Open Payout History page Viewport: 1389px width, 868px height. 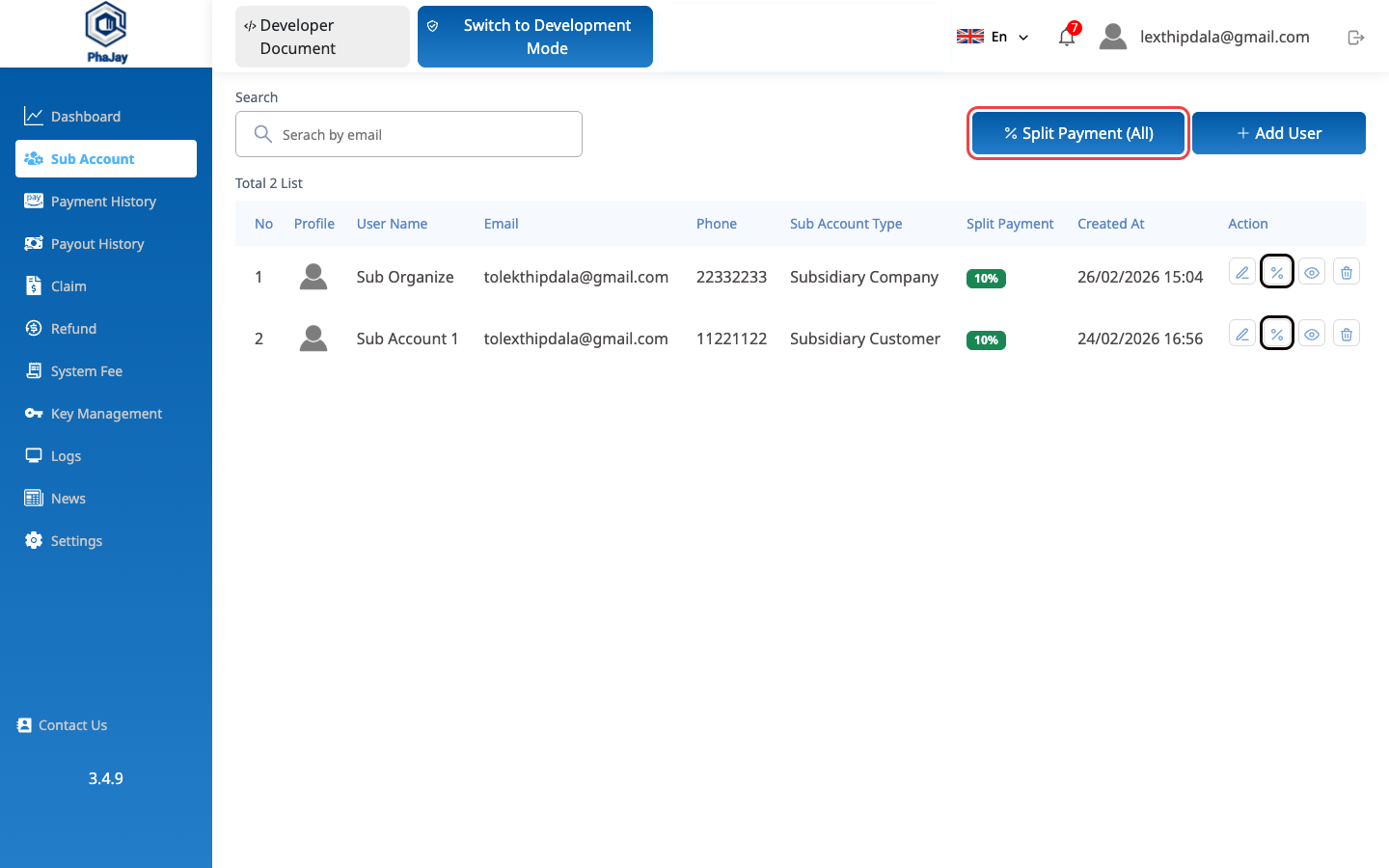click(x=106, y=244)
